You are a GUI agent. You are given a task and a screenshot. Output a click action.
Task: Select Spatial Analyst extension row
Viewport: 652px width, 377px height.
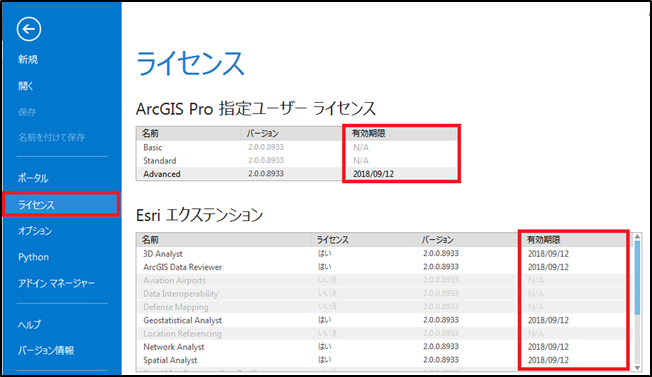[x=384, y=360]
